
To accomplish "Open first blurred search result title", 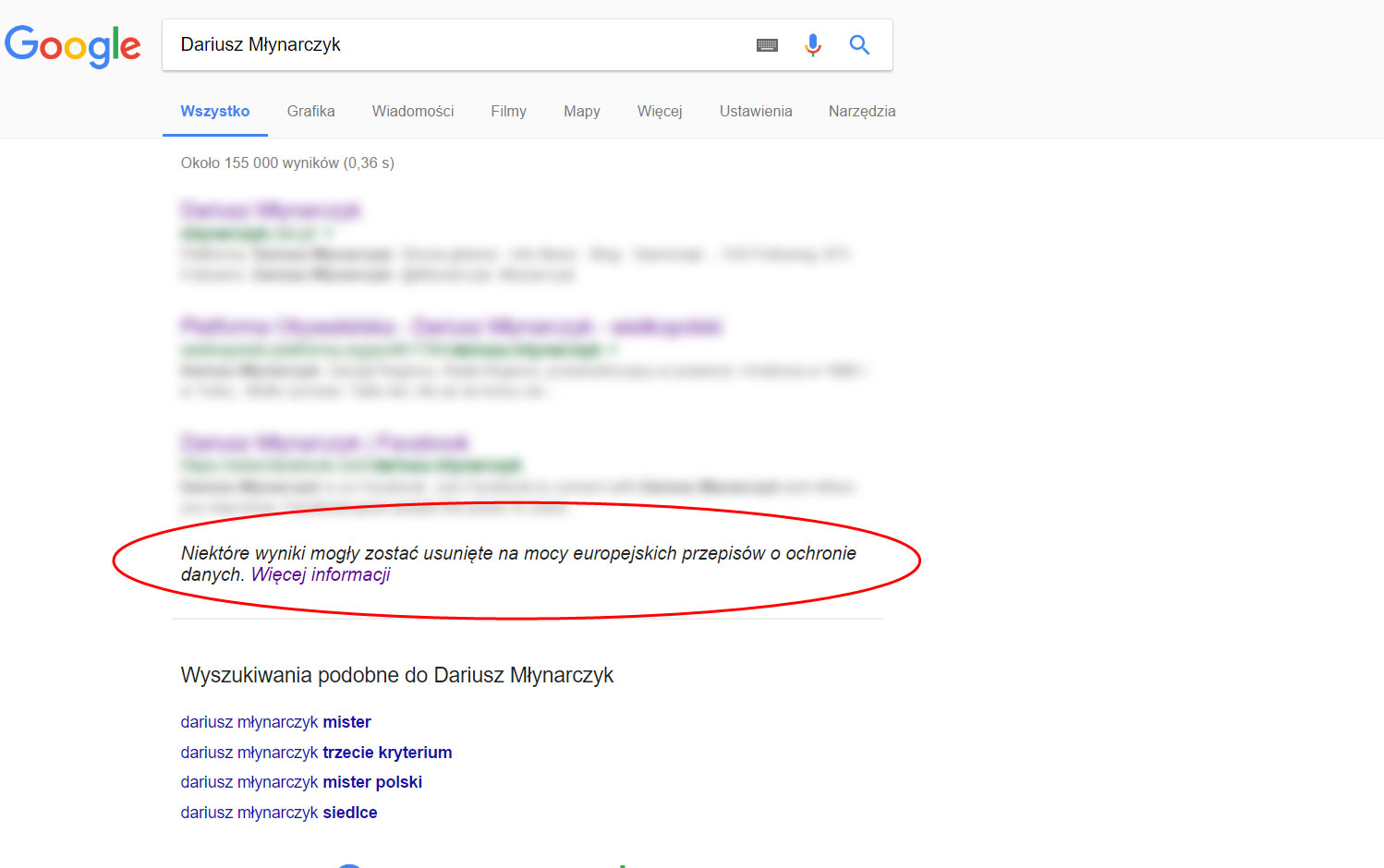I will pos(271,211).
